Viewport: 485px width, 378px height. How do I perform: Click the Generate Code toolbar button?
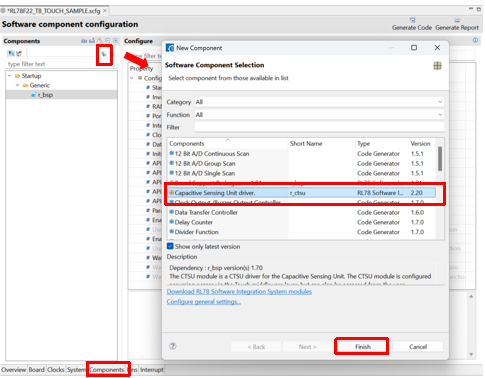(412, 24)
